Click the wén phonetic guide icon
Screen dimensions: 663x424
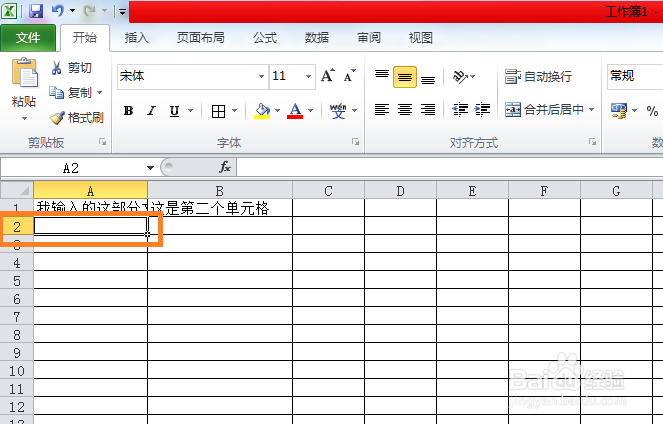tap(338, 111)
